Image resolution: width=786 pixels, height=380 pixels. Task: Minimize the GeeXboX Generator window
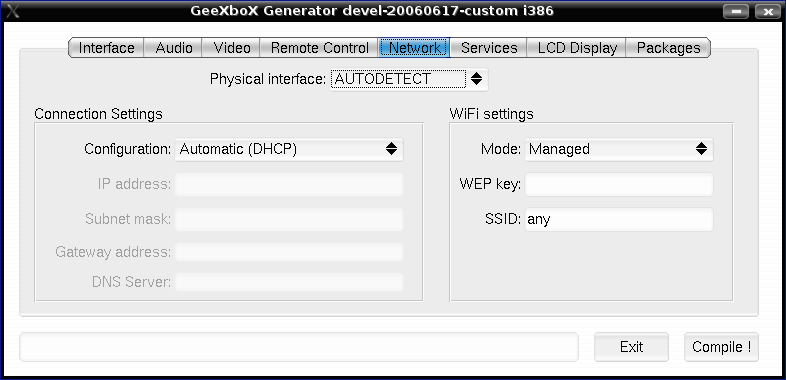click(736, 12)
